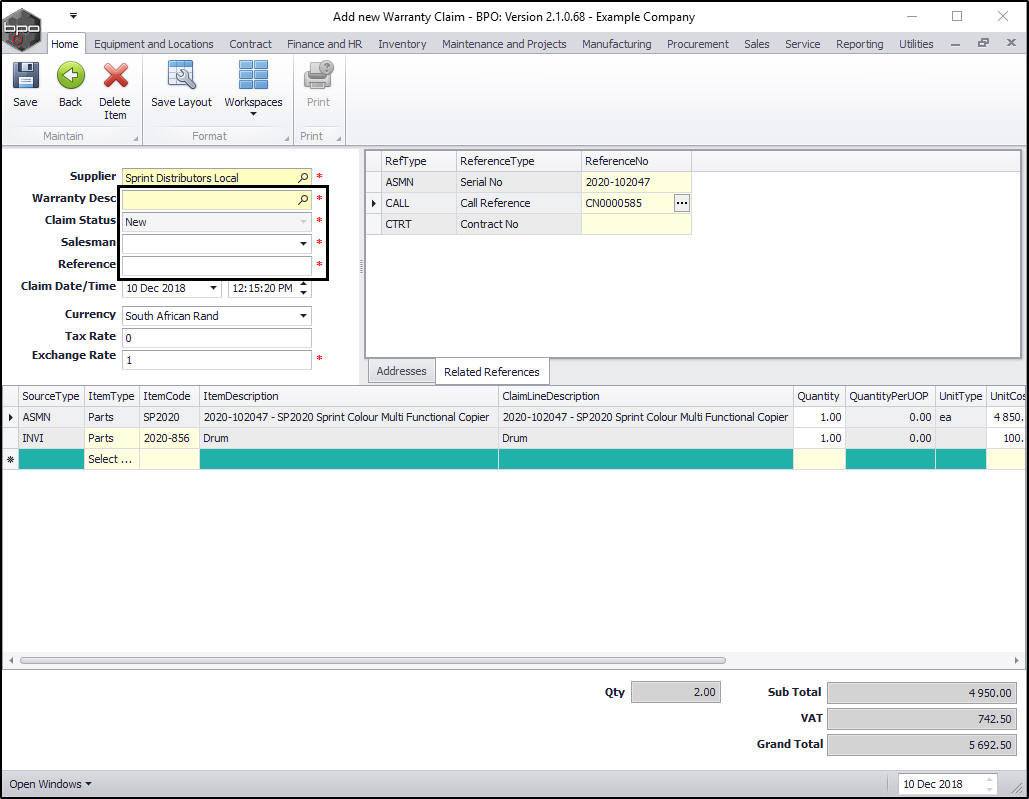Click the ItemDescription column header
Viewport: 1029px width, 799px height.
click(348, 396)
